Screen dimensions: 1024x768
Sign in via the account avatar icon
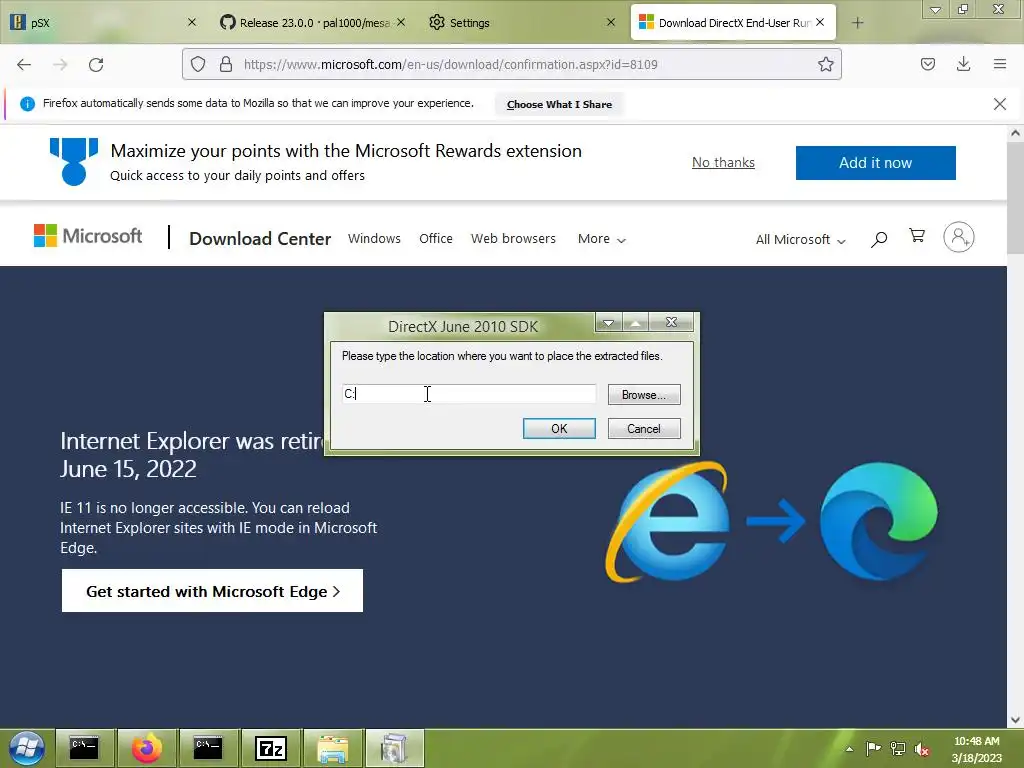point(959,237)
